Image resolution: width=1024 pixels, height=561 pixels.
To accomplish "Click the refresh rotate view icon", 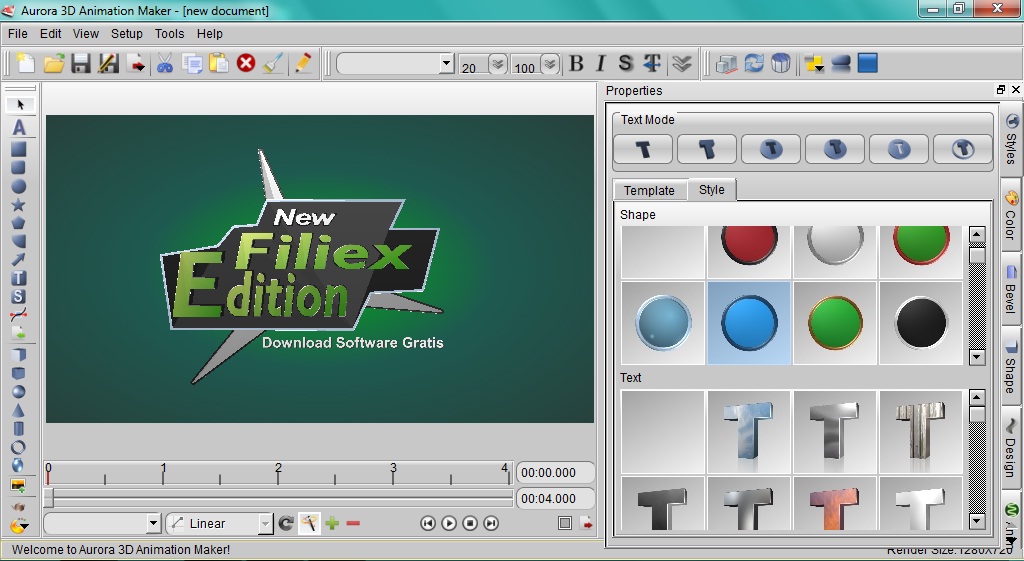I will pyautogui.click(x=754, y=63).
